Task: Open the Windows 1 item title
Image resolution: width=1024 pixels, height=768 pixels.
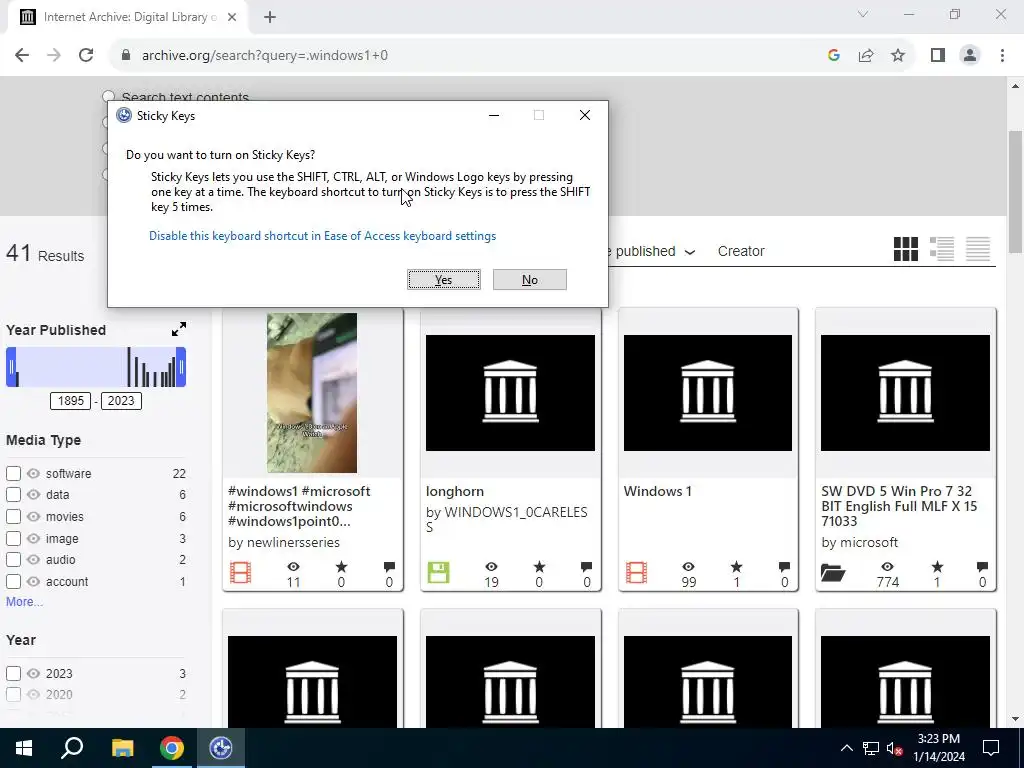Action: 658,491
